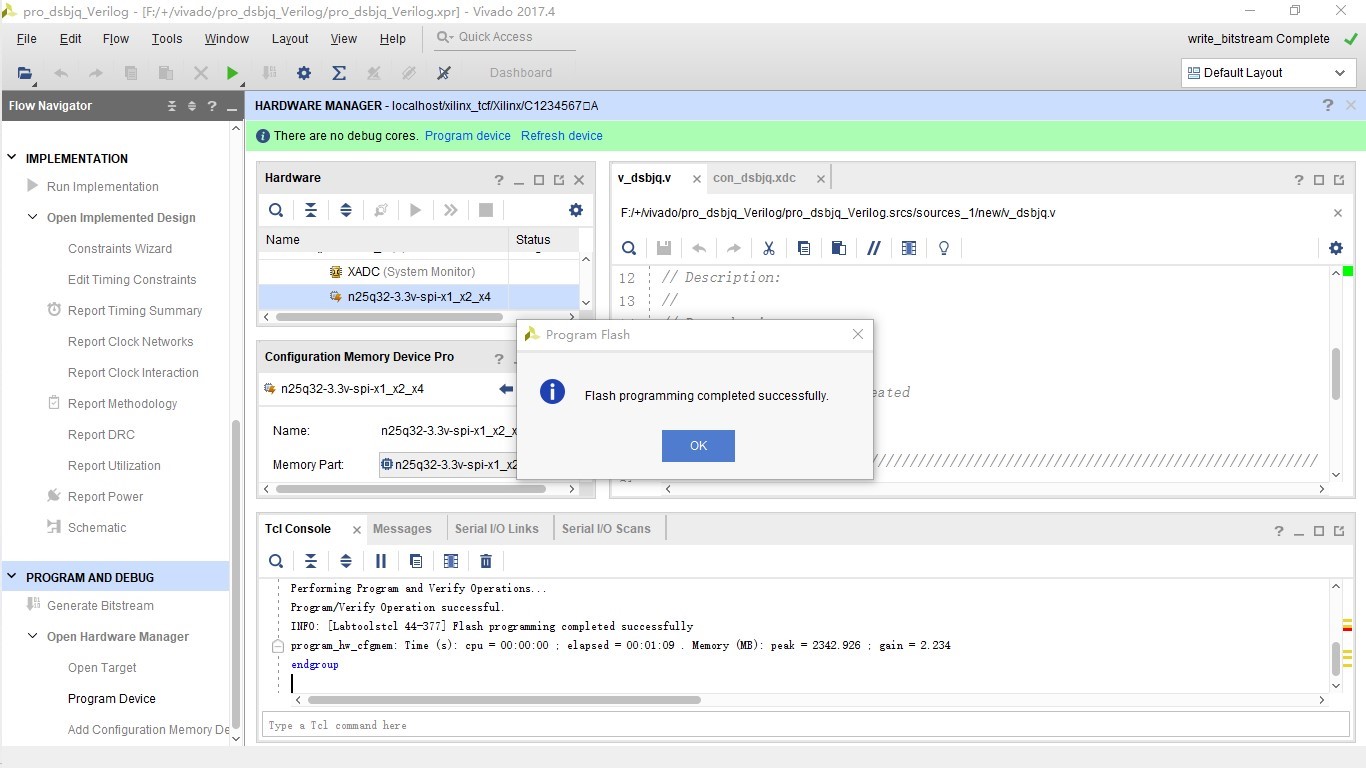Cut selection with editor scissors icon

[769, 248]
